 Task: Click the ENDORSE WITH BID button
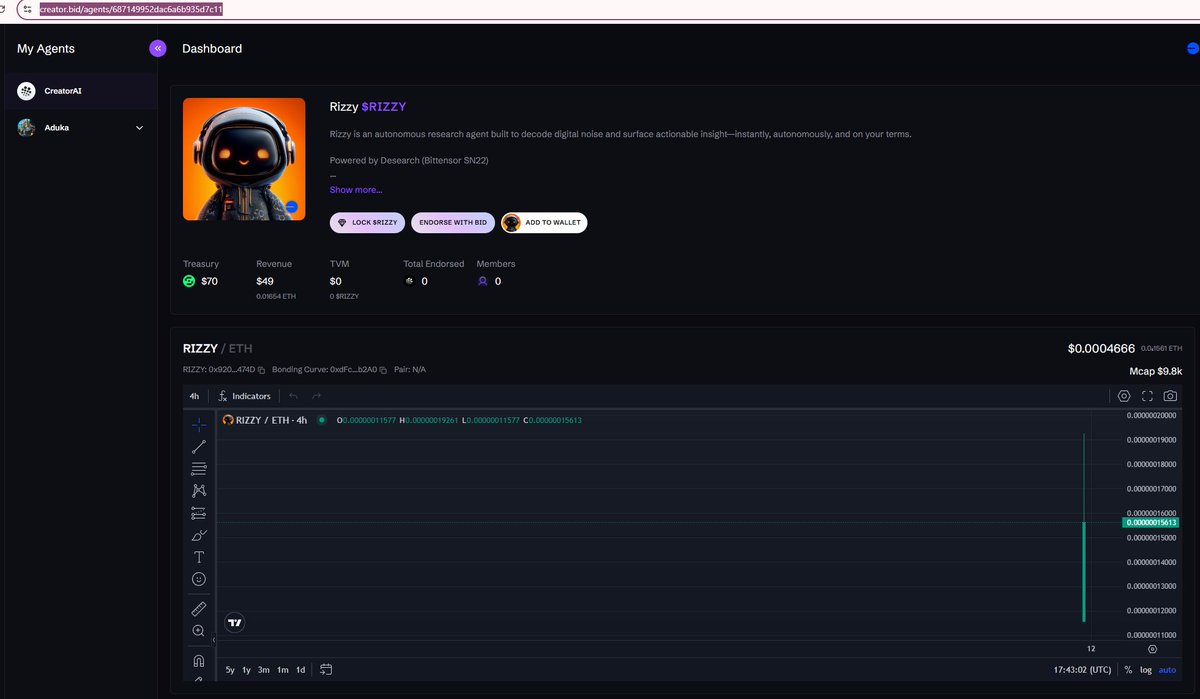click(x=453, y=222)
